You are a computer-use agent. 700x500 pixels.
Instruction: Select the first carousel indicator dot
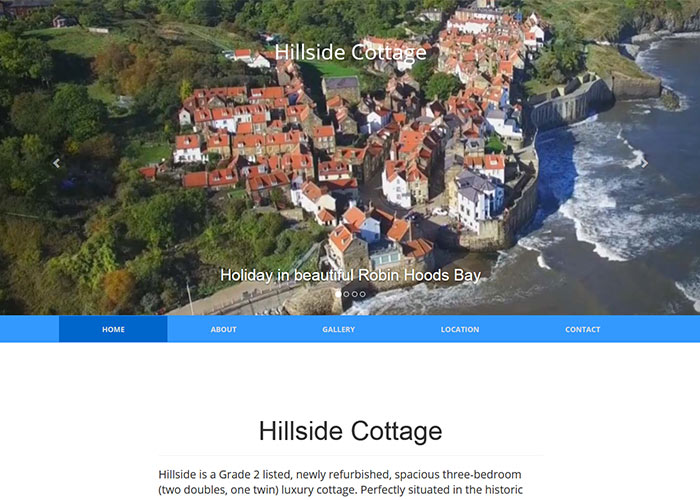[338, 294]
